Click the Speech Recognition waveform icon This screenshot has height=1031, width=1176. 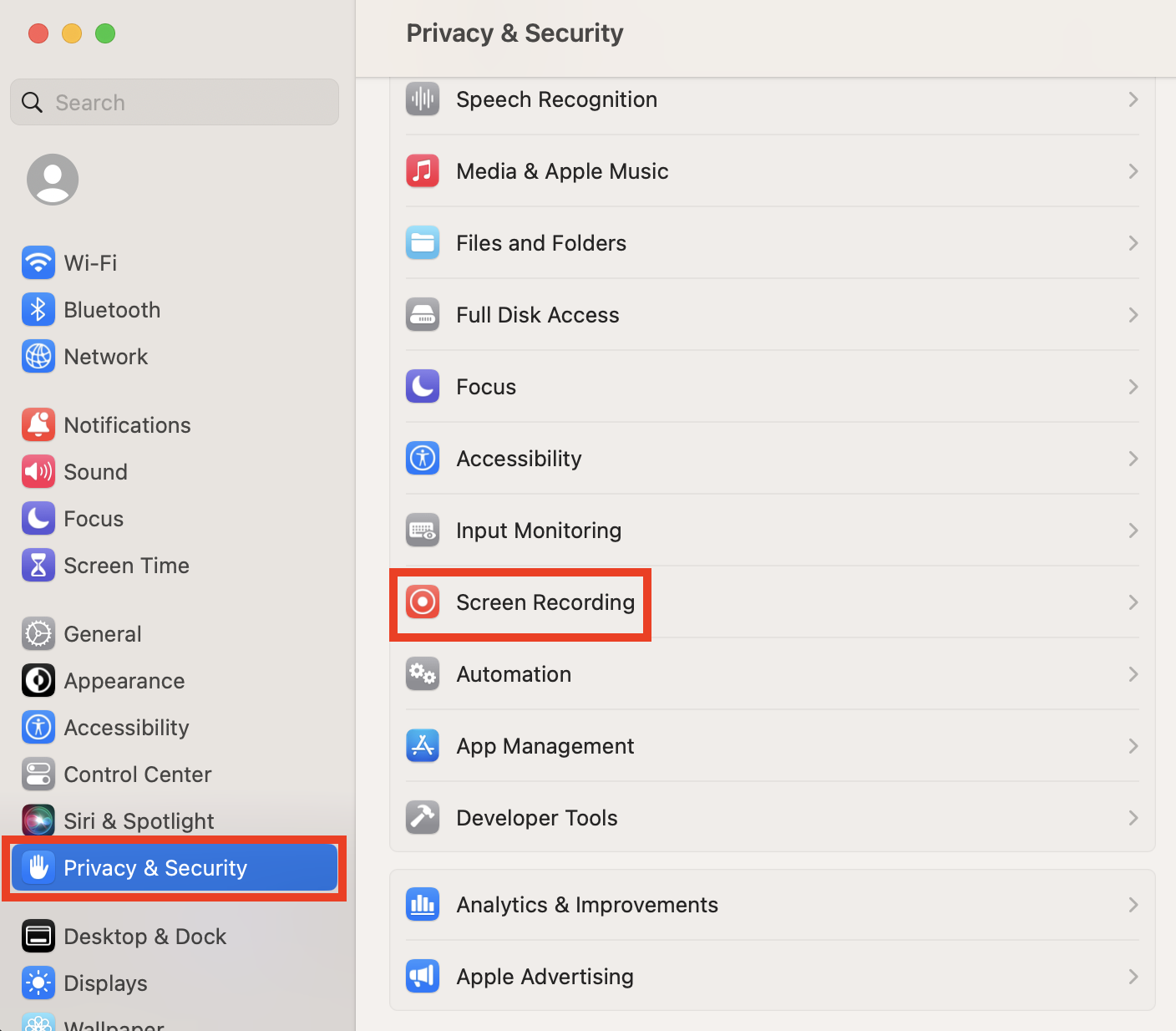point(423,99)
